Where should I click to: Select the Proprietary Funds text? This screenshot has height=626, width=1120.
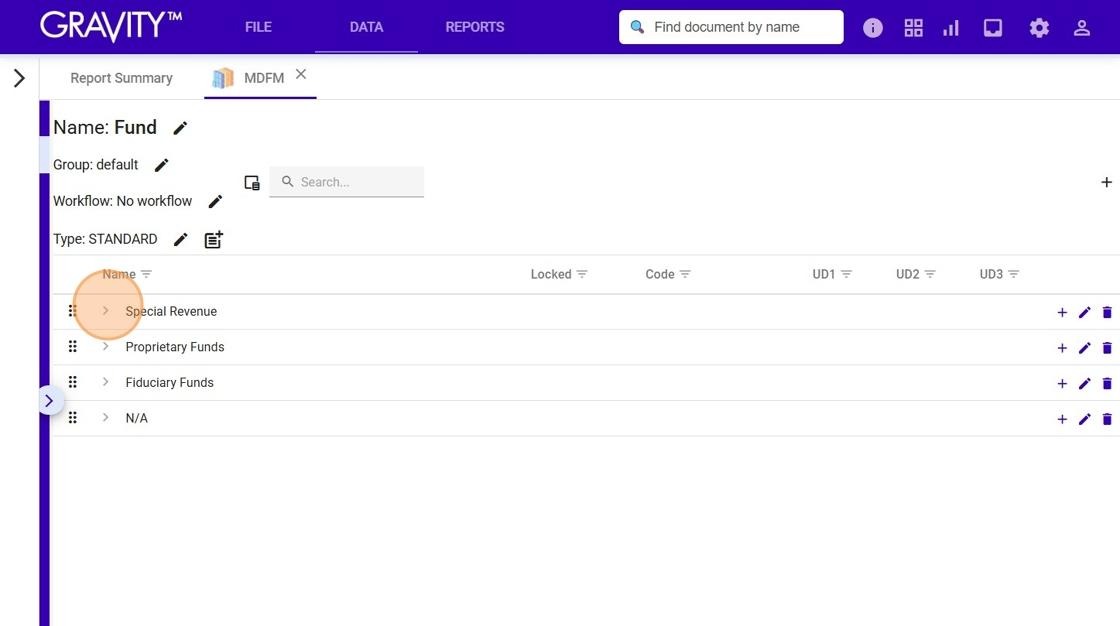(175, 347)
